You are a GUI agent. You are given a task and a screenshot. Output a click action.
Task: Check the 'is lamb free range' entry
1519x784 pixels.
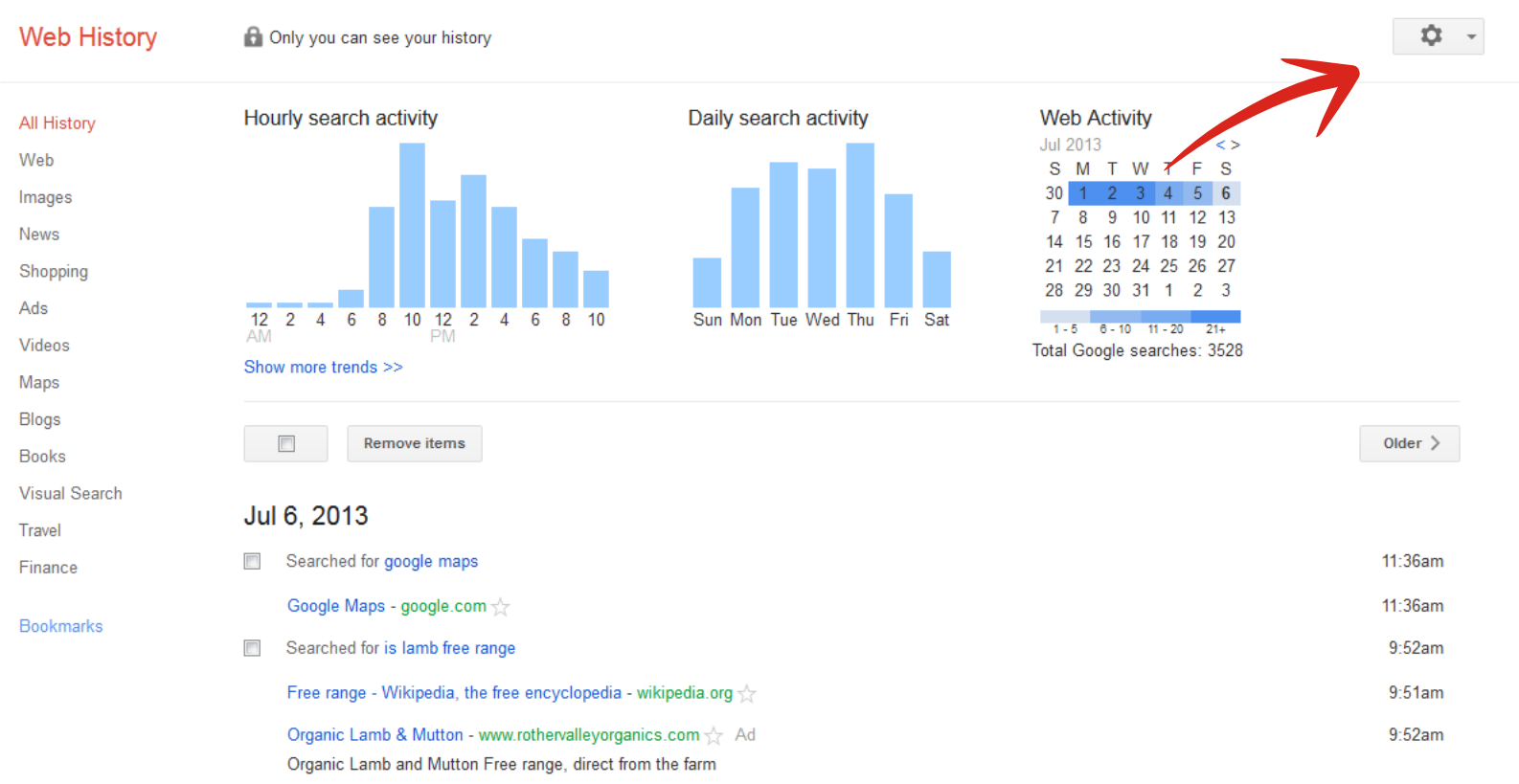click(252, 649)
